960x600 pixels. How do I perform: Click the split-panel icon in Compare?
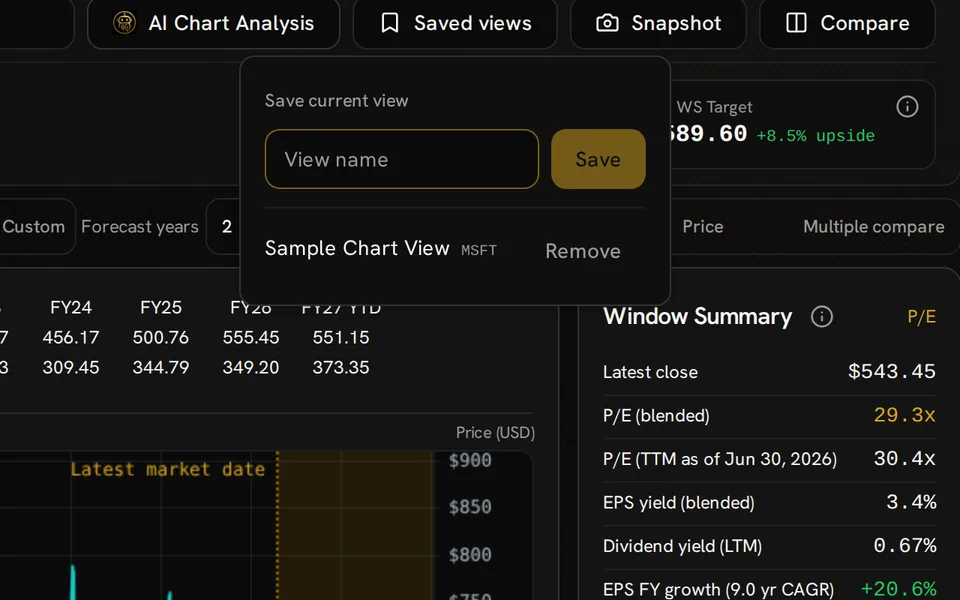coord(796,23)
